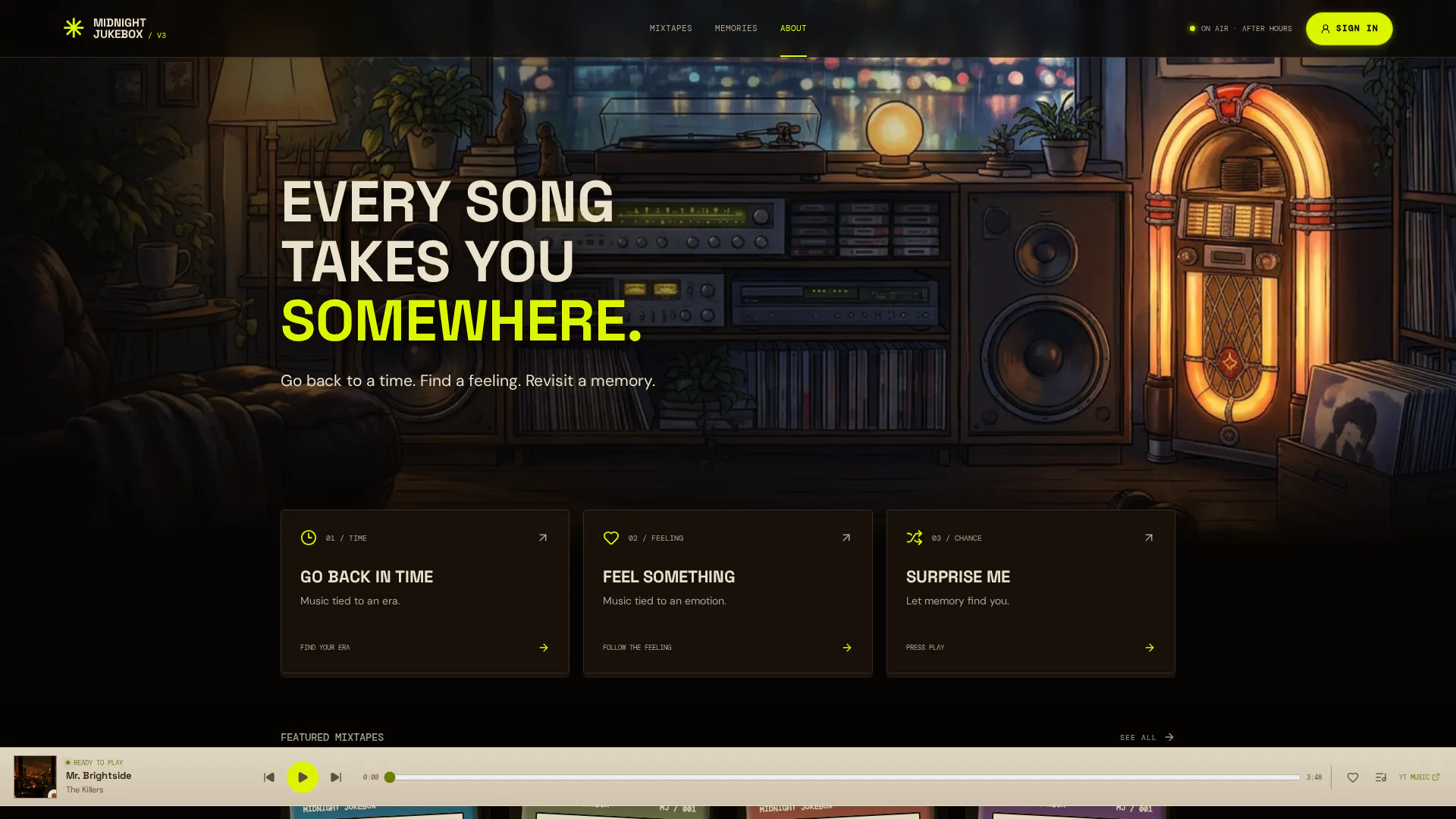
Task: Click the arrow beside Follow The Feeling
Action: coord(847,648)
